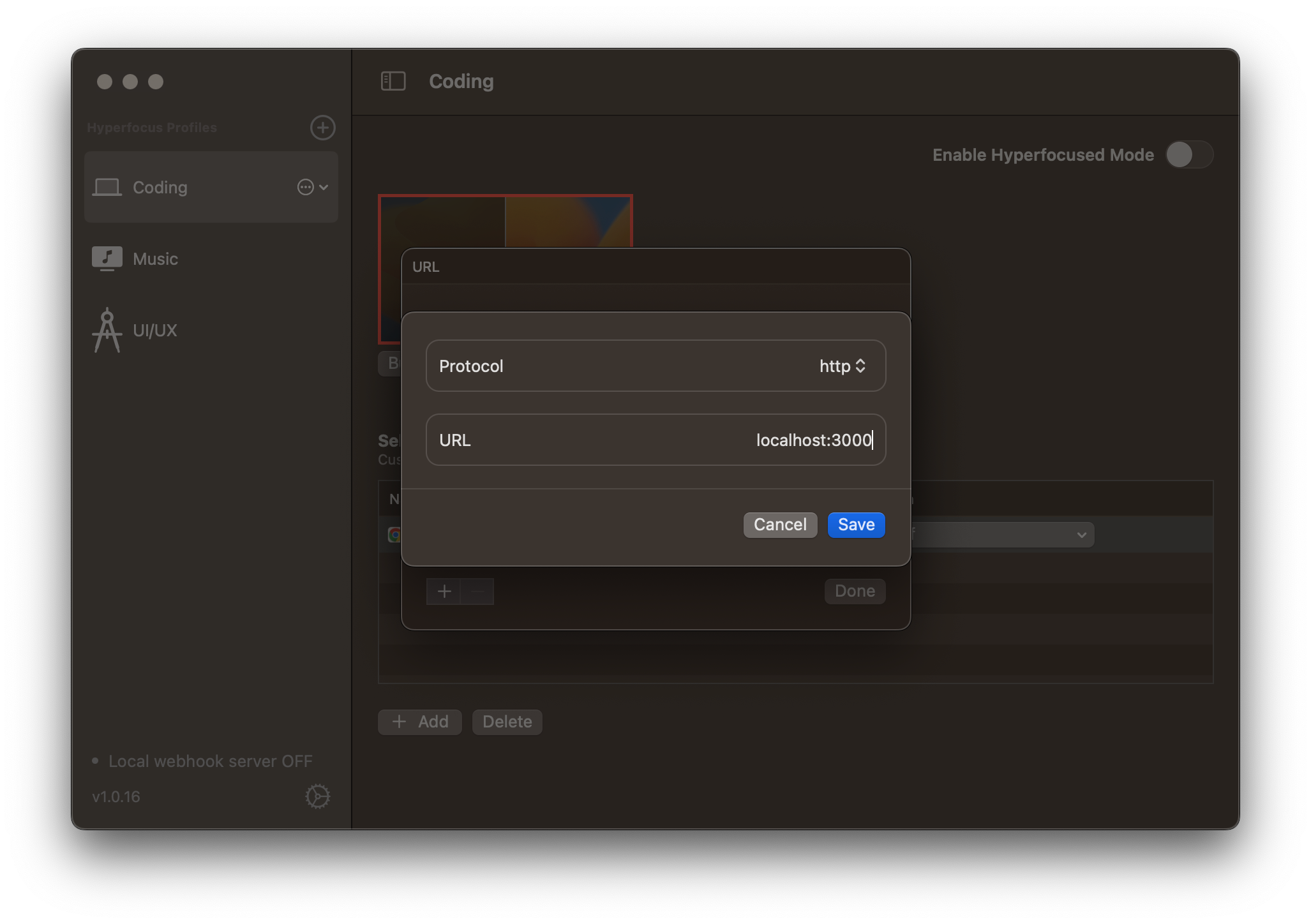Click the sidebar panel toggle icon
The image size is (1311, 924).
click(393, 81)
